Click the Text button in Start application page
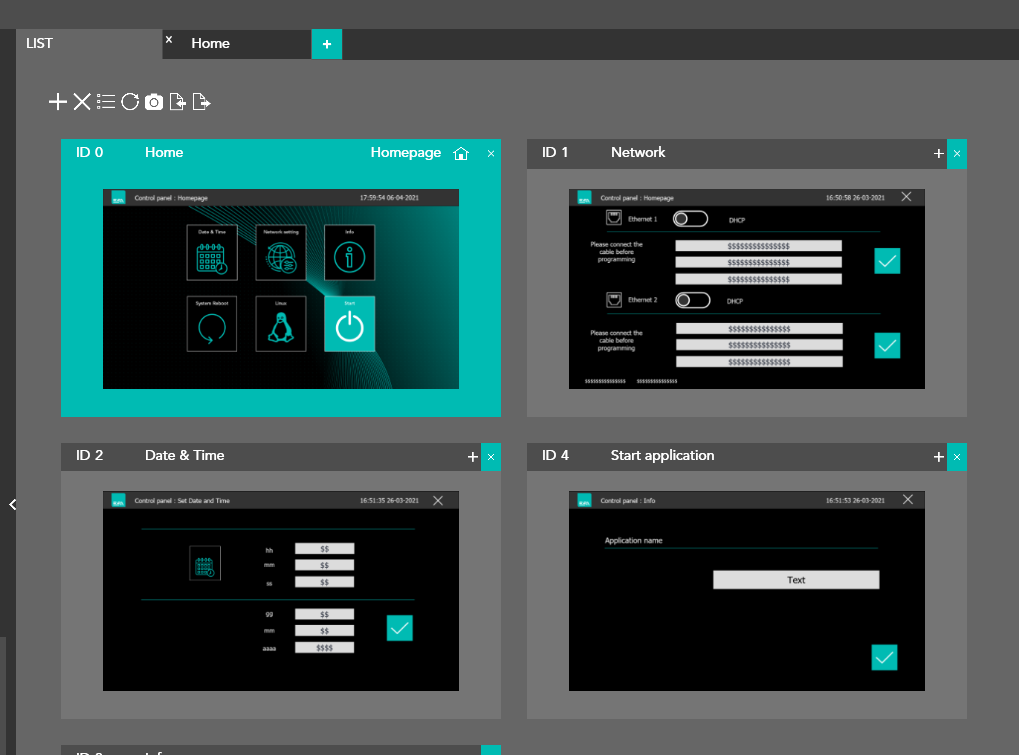Viewport: 1019px width, 755px height. [796, 580]
